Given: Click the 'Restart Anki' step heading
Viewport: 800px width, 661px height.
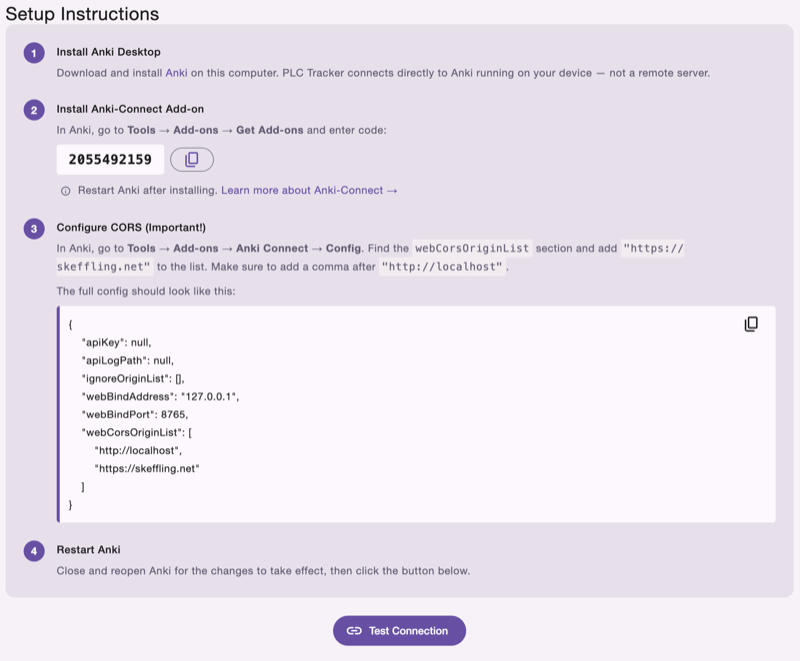Looking at the screenshot, I should pyautogui.click(x=85, y=549).
